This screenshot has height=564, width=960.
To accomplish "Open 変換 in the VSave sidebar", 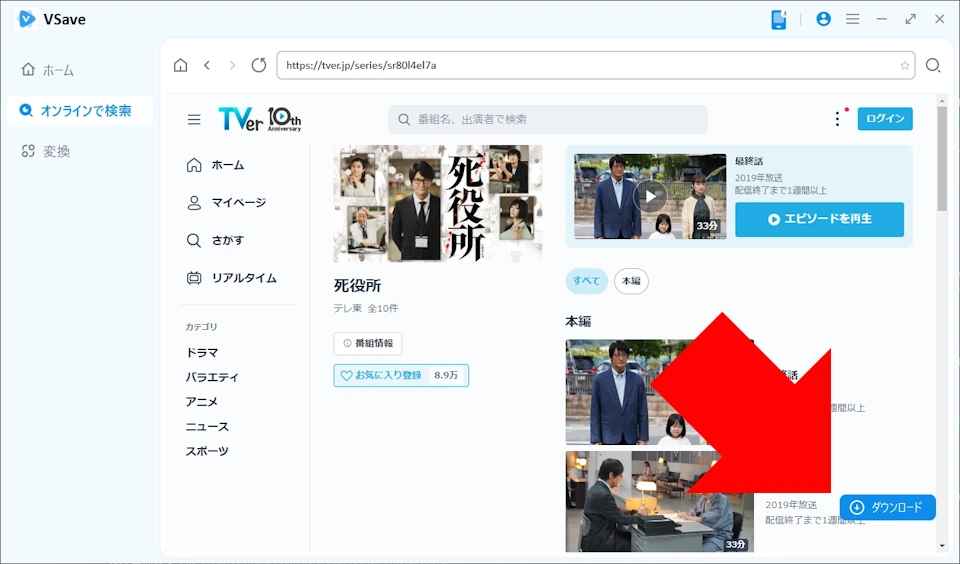I will [56, 151].
